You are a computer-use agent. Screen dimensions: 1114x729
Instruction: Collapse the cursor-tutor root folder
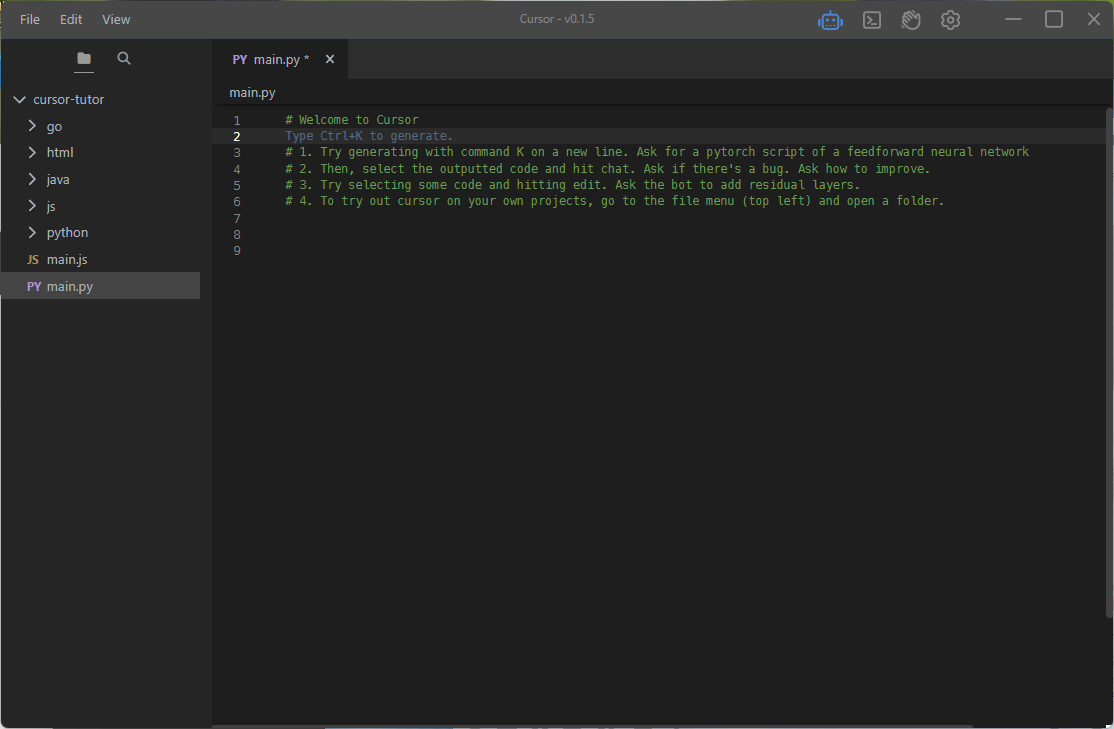tap(19, 100)
